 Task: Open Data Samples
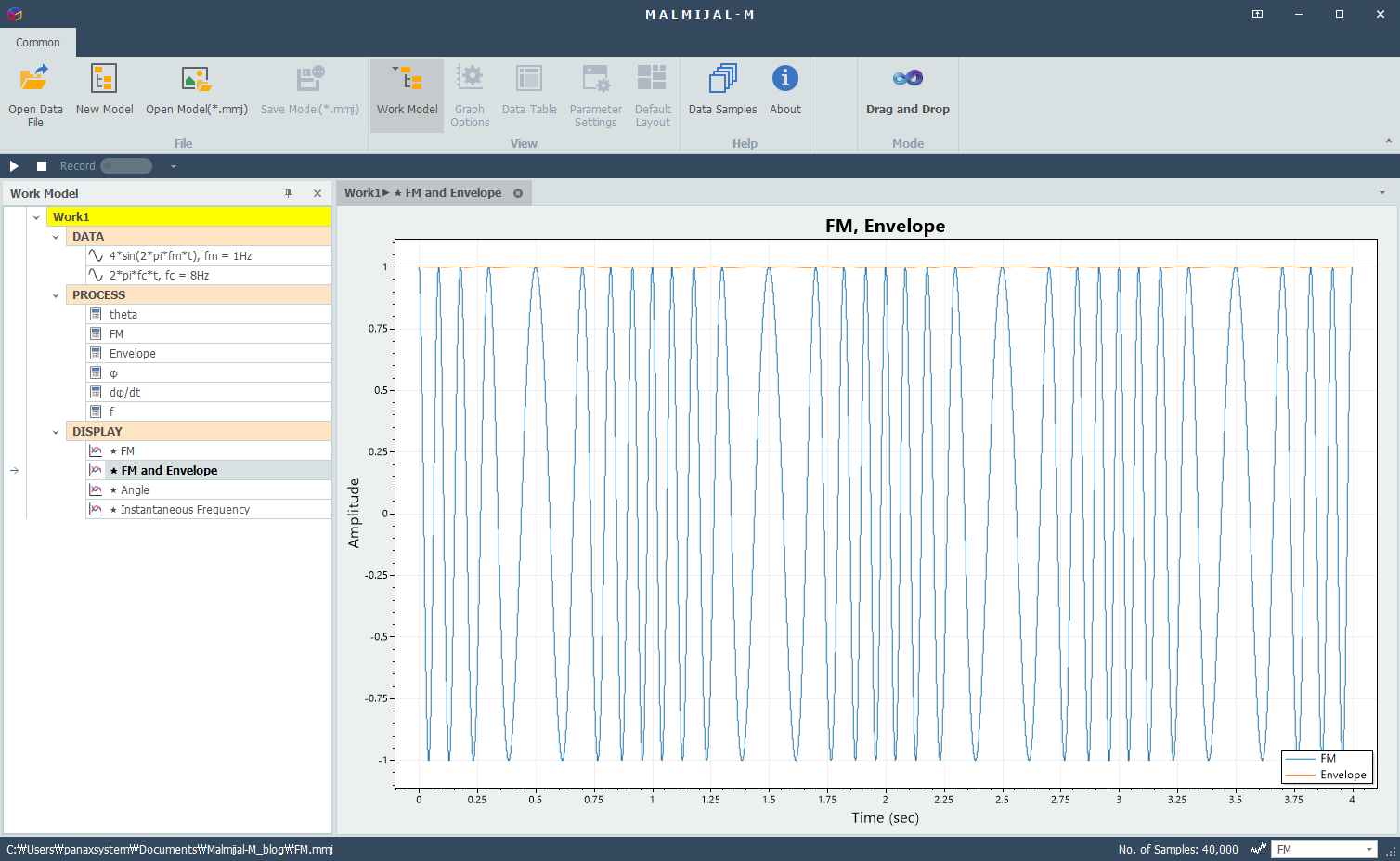click(722, 90)
